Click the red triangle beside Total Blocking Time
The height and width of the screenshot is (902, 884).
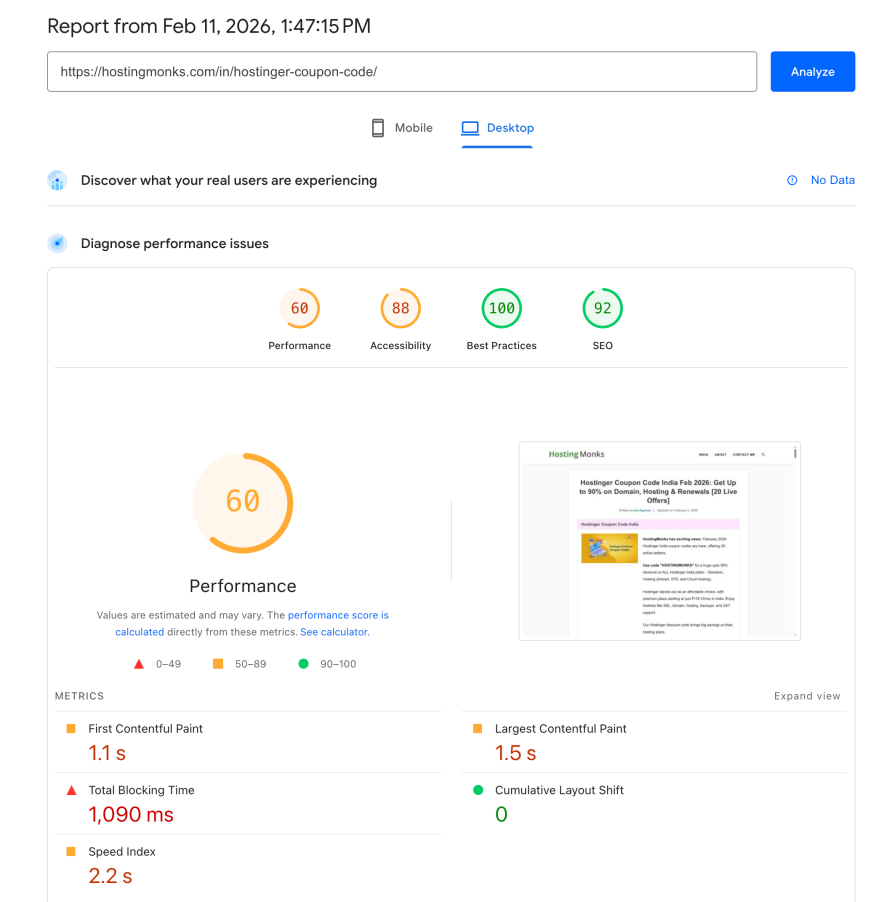click(x=71, y=790)
